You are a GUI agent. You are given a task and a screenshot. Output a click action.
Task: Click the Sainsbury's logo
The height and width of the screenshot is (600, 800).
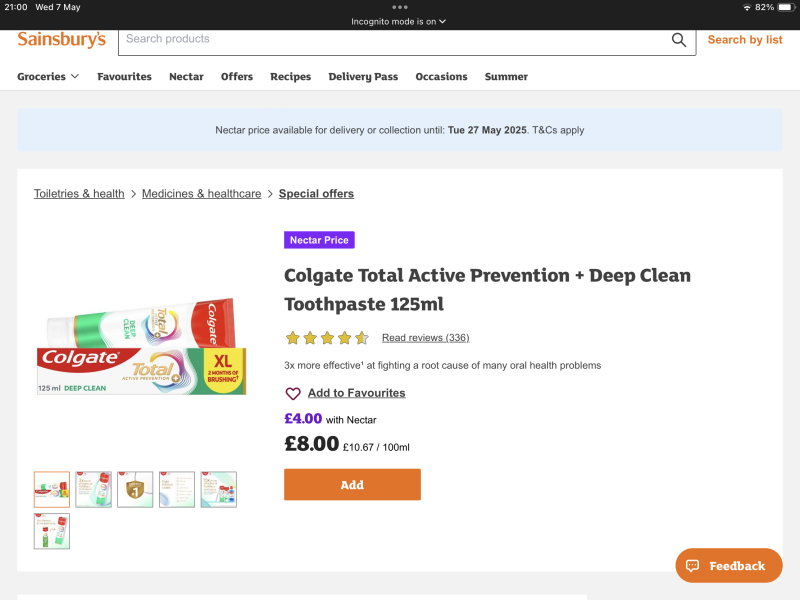62,40
